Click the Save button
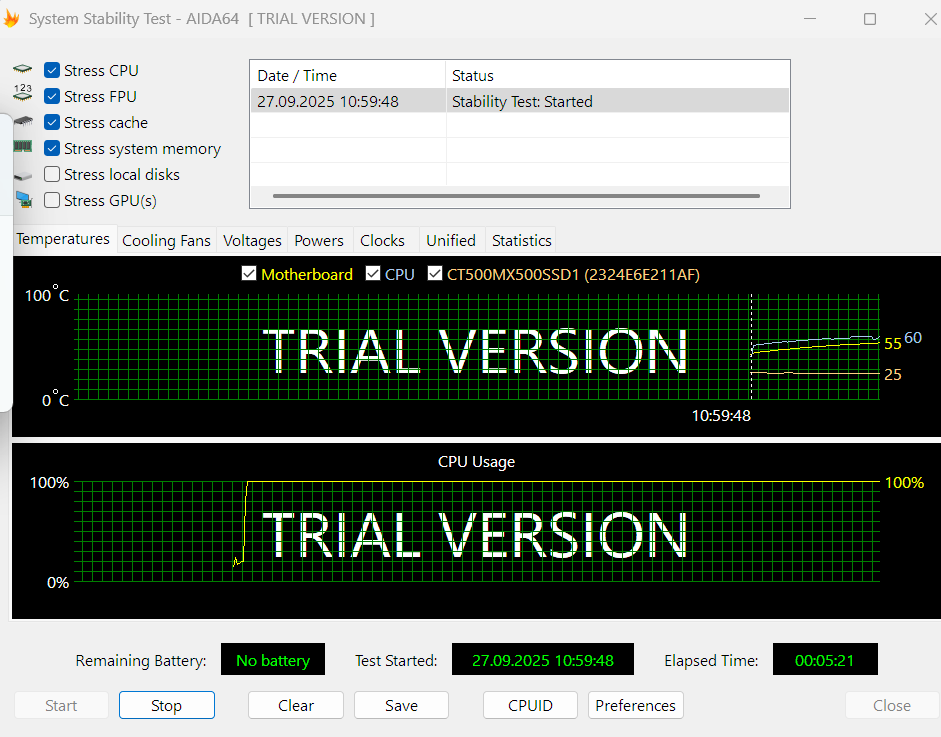The height and width of the screenshot is (737, 941). tap(401, 705)
